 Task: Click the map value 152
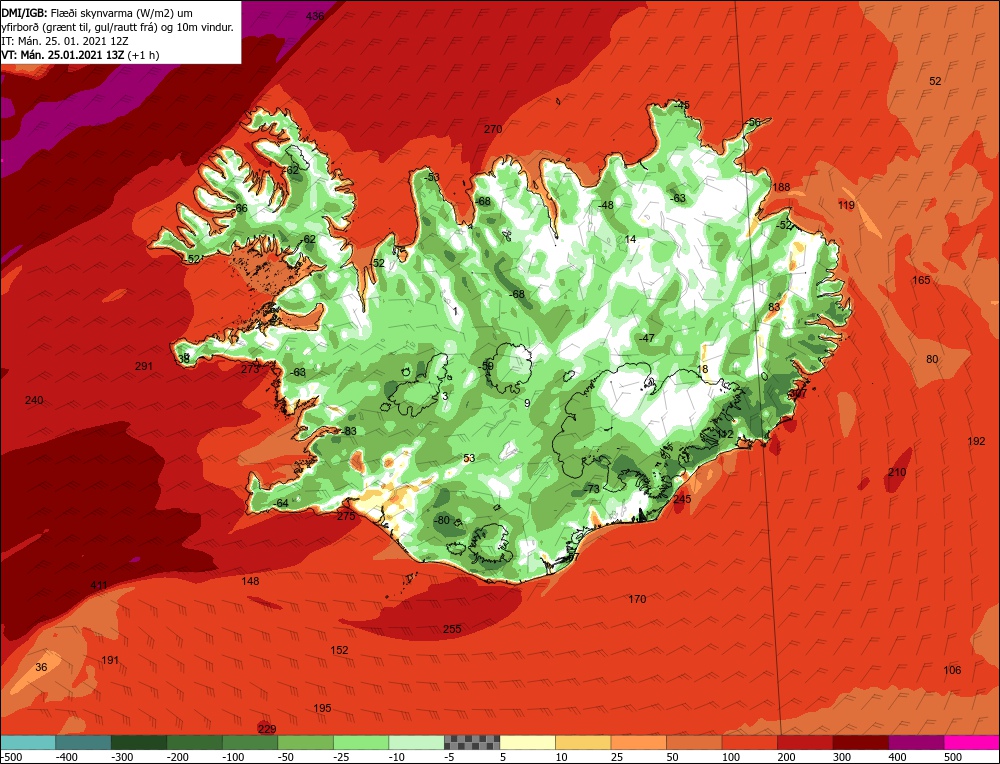pyautogui.click(x=339, y=650)
